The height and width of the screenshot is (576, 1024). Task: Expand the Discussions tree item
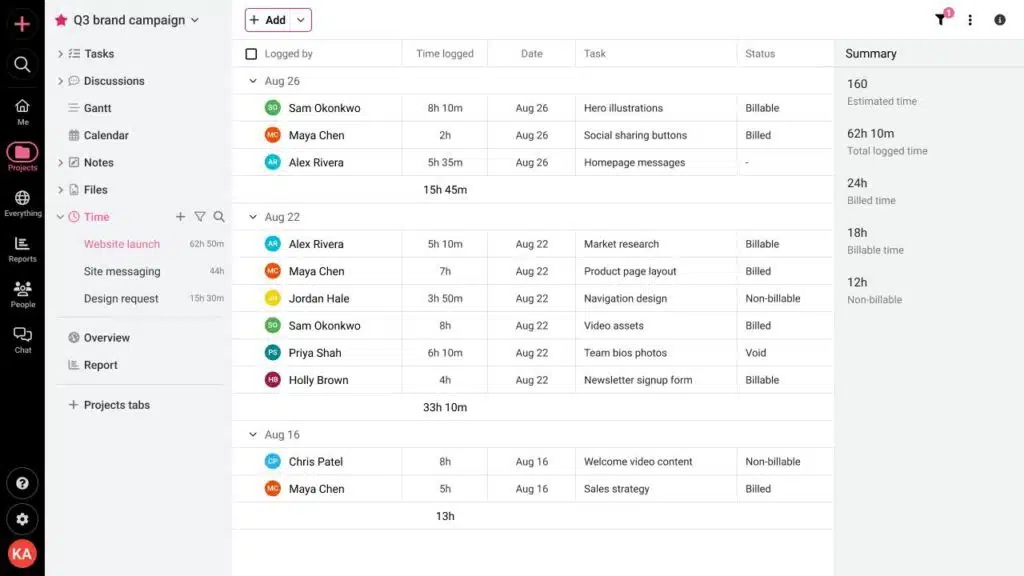60,81
